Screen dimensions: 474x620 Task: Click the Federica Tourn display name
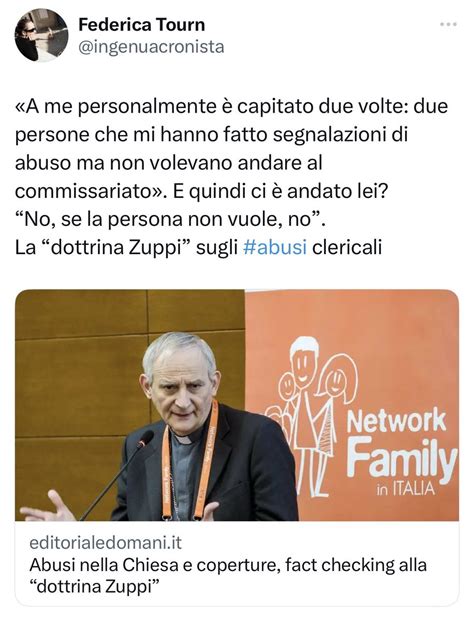pos(142,25)
